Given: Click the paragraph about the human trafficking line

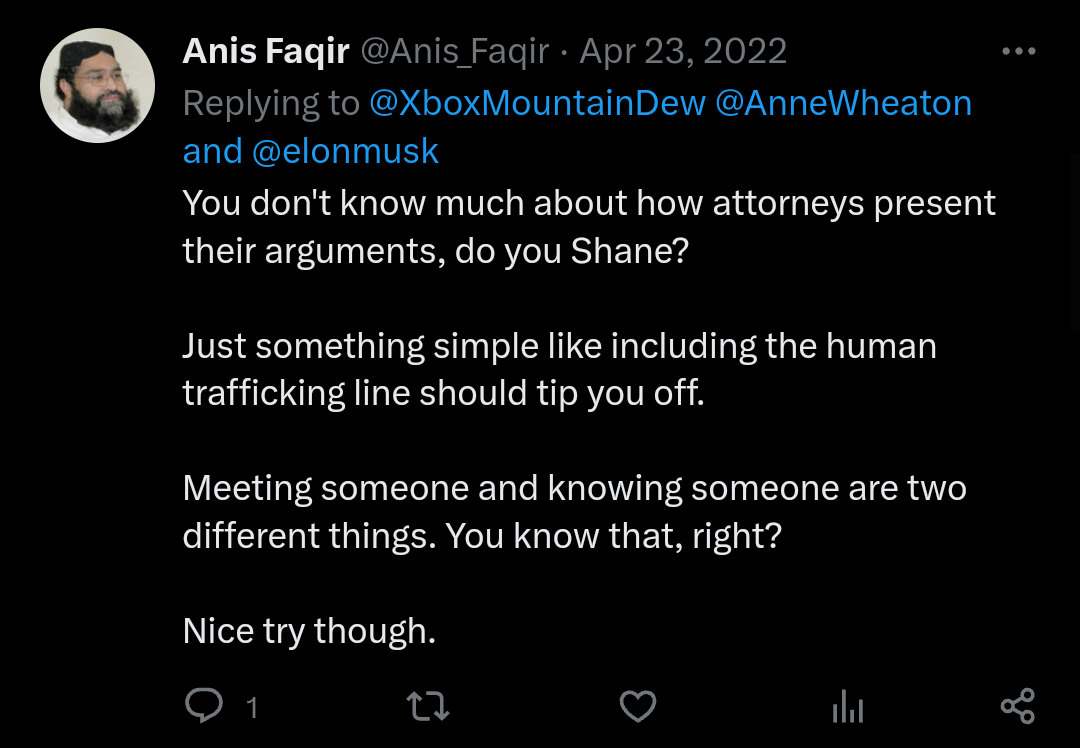Looking at the screenshot, I should [559, 369].
